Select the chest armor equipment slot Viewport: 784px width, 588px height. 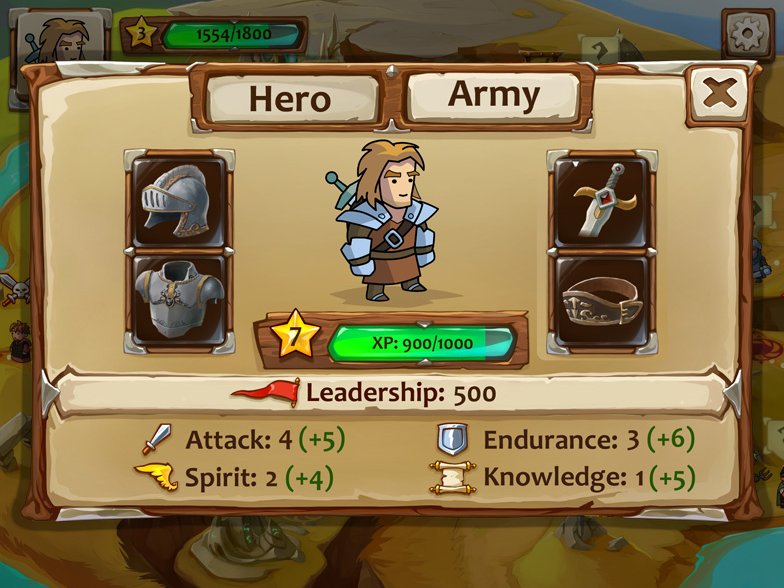(x=179, y=300)
